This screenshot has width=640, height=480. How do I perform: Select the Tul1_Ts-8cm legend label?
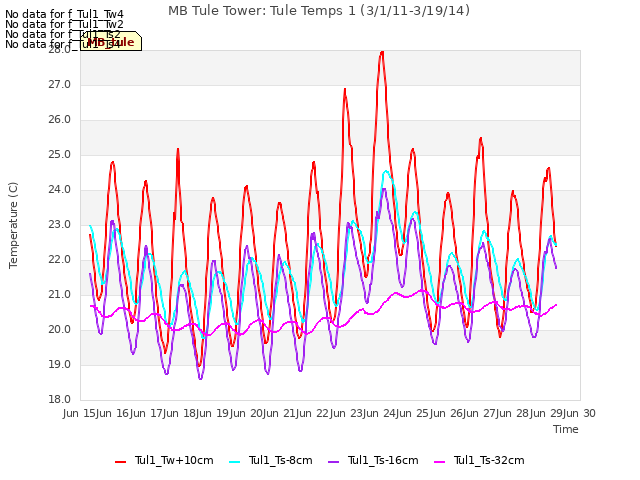pyautogui.click(x=280, y=460)
